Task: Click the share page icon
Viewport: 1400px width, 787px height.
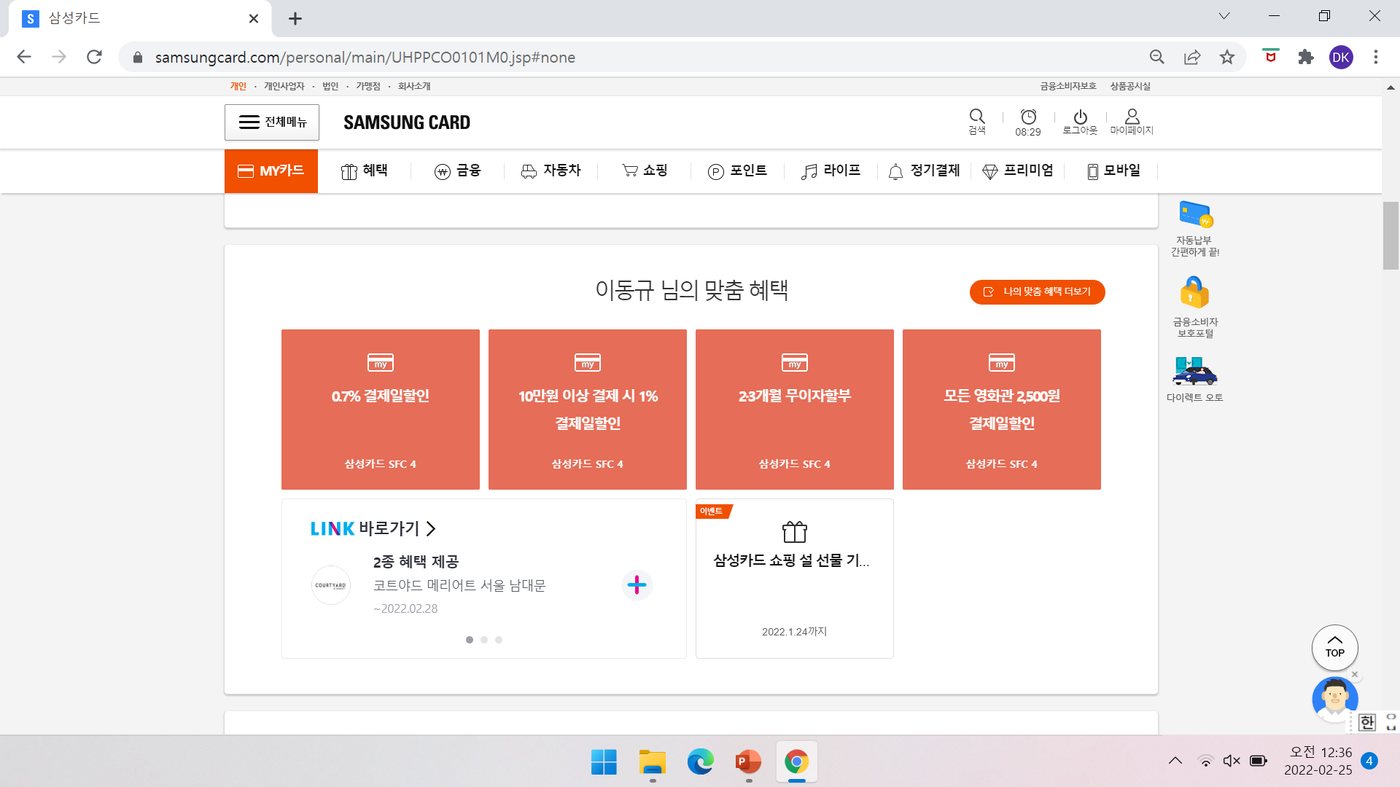Action: point(1192,57)
